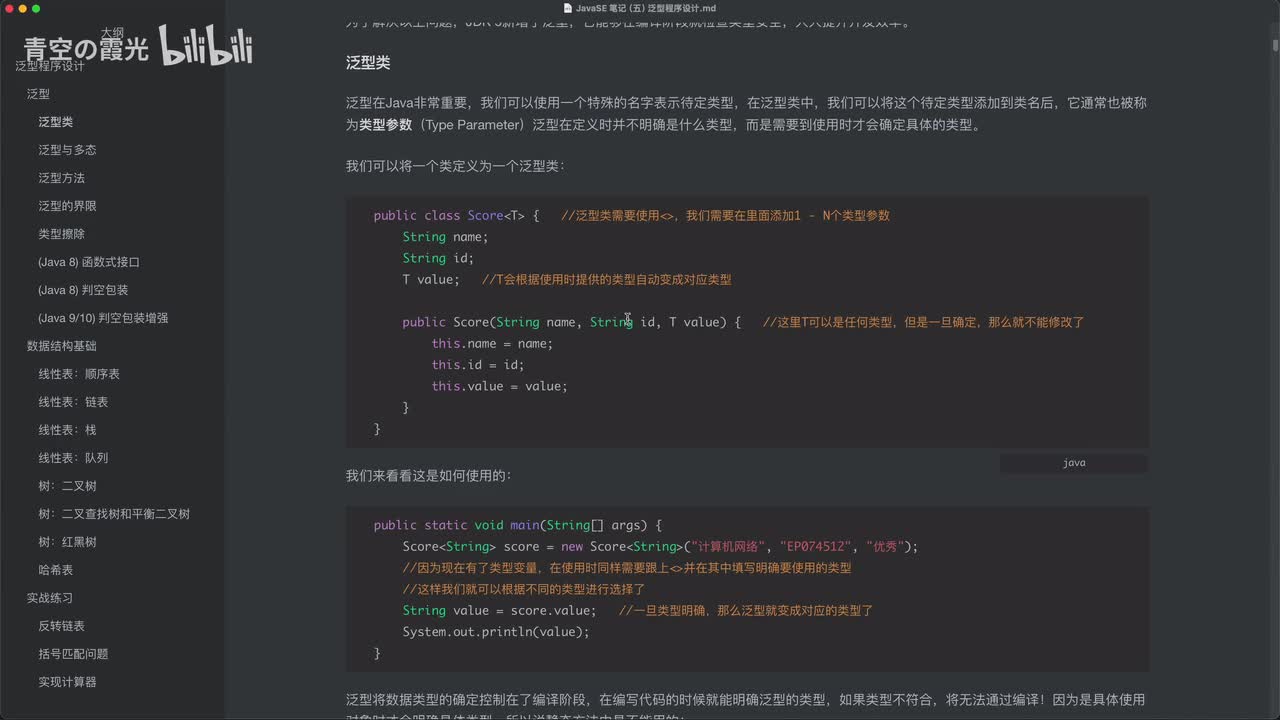This screenshot has width=1280, height=720.
Task: Select 泛型 in the outline sidebar
Action: pos(38,94)
